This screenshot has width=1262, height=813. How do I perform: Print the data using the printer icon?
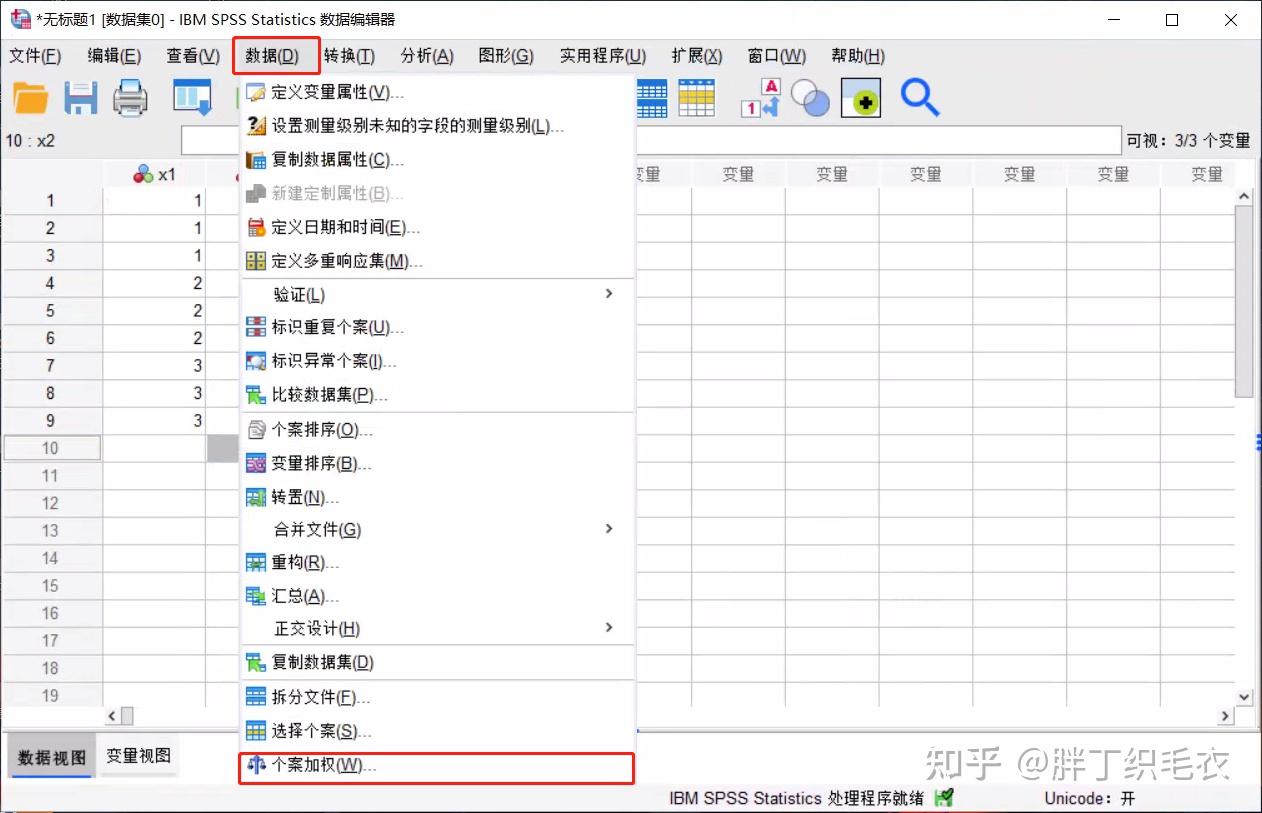click(130, 98)
